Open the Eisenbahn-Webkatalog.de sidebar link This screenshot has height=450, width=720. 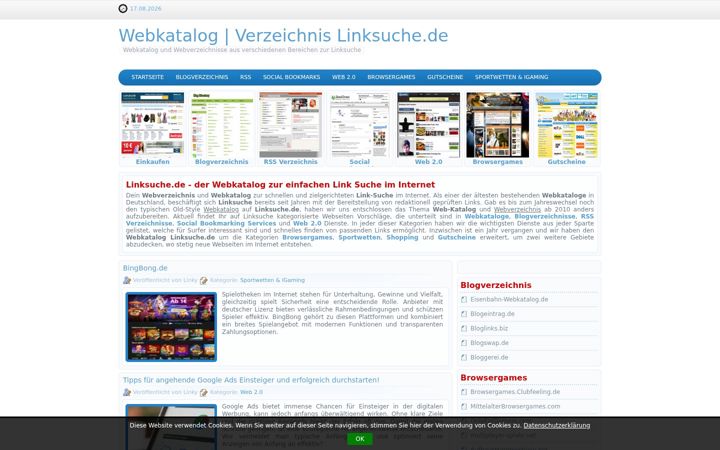point(509,299)
